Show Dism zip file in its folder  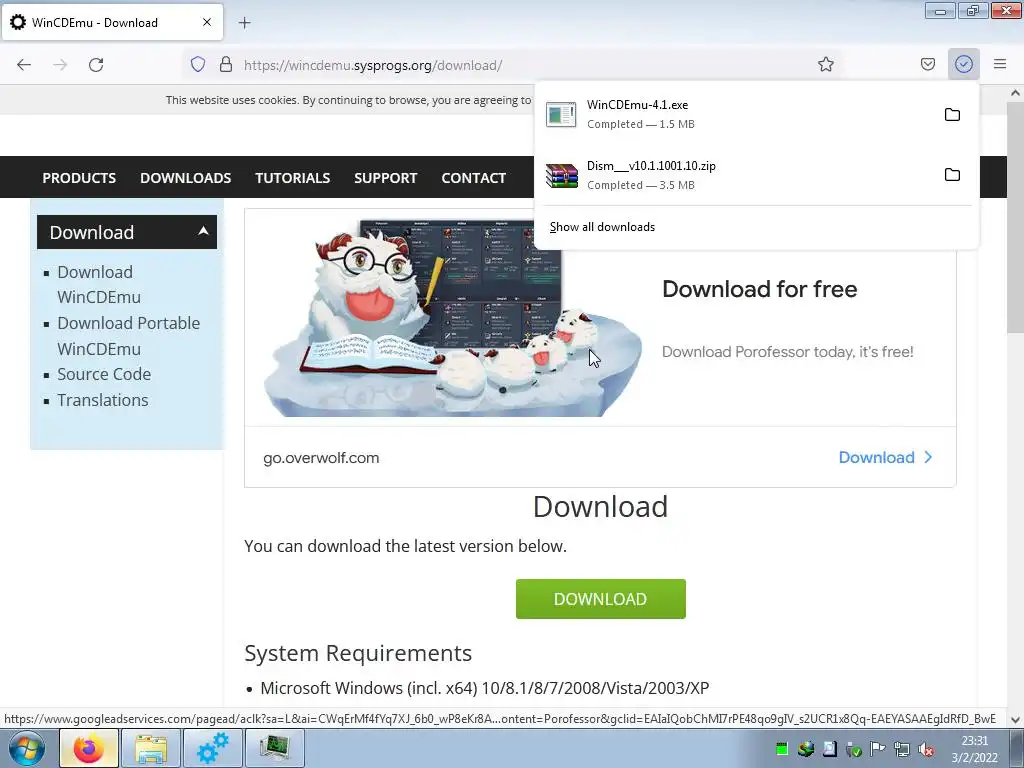(x=952, y=175)
